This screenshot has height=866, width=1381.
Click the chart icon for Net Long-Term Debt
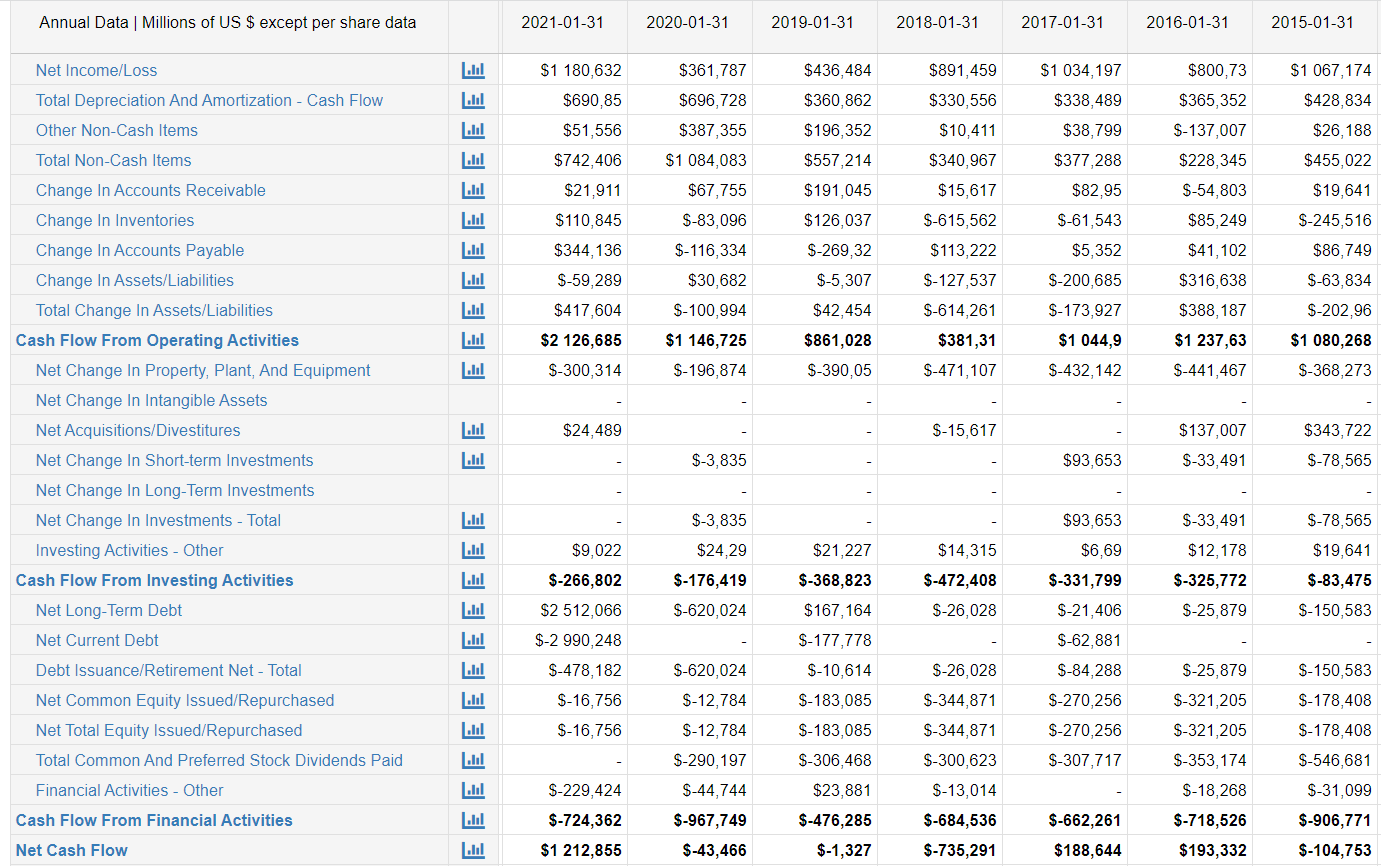click(x=472, y=610)
